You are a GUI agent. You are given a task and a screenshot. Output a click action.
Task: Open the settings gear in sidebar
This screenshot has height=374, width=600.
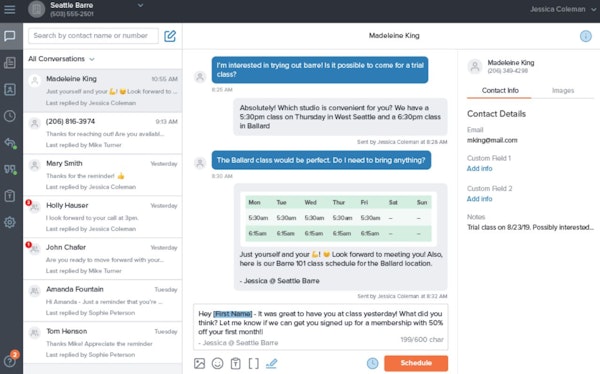click(10, 222)
